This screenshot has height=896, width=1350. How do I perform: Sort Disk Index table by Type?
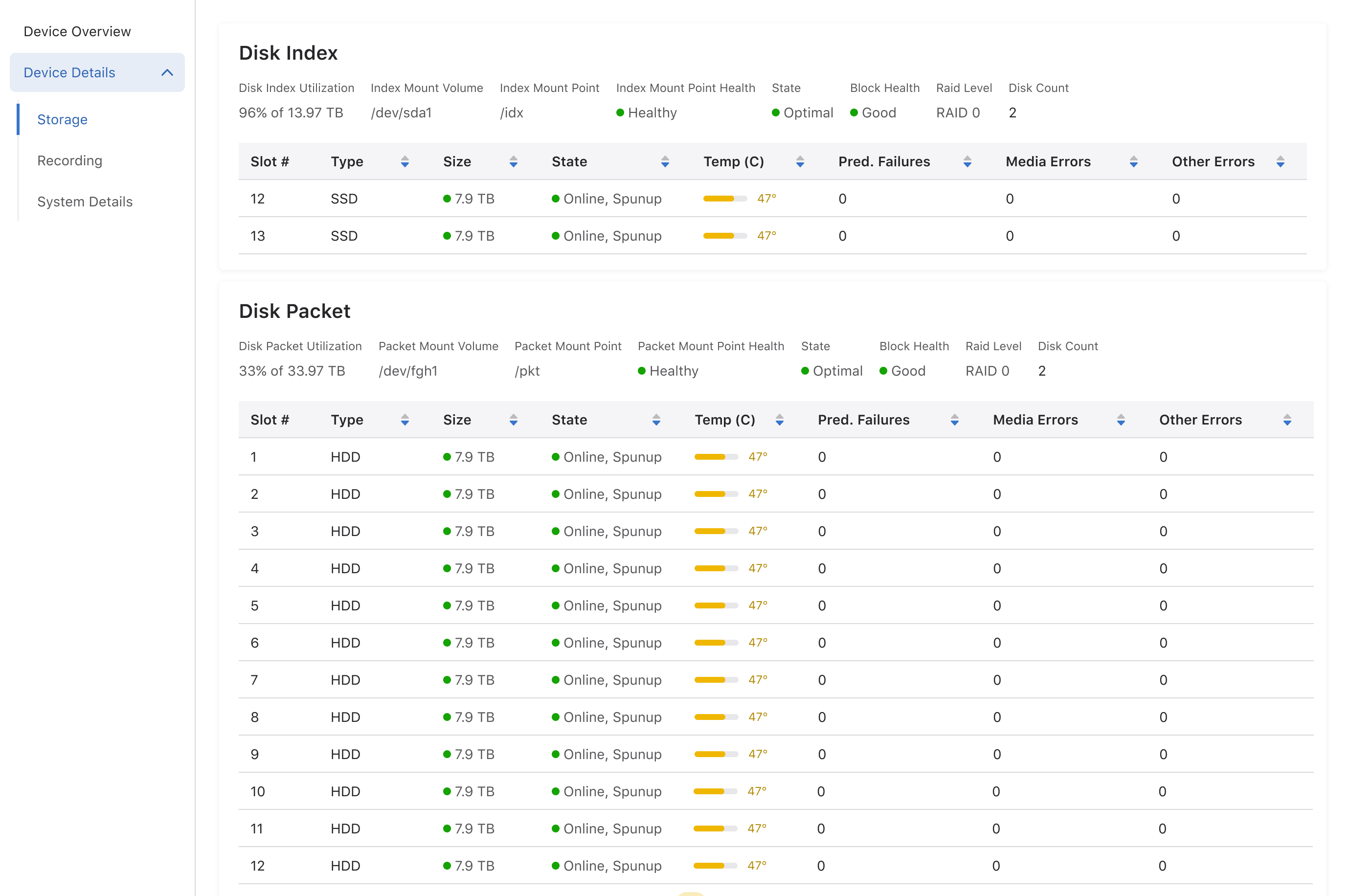[x=405, y=162]
